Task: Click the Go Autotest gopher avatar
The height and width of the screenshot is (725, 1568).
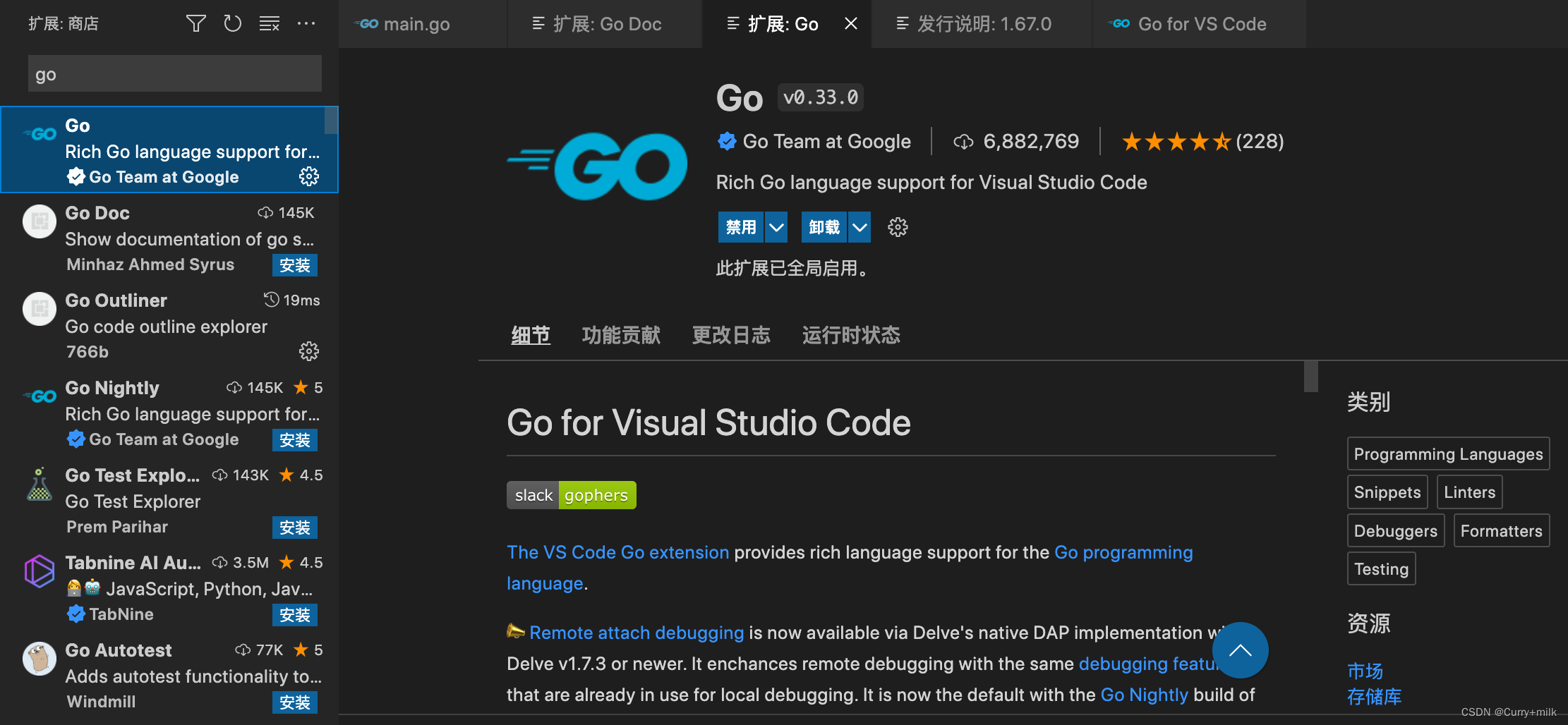Action: click(40, 659)
